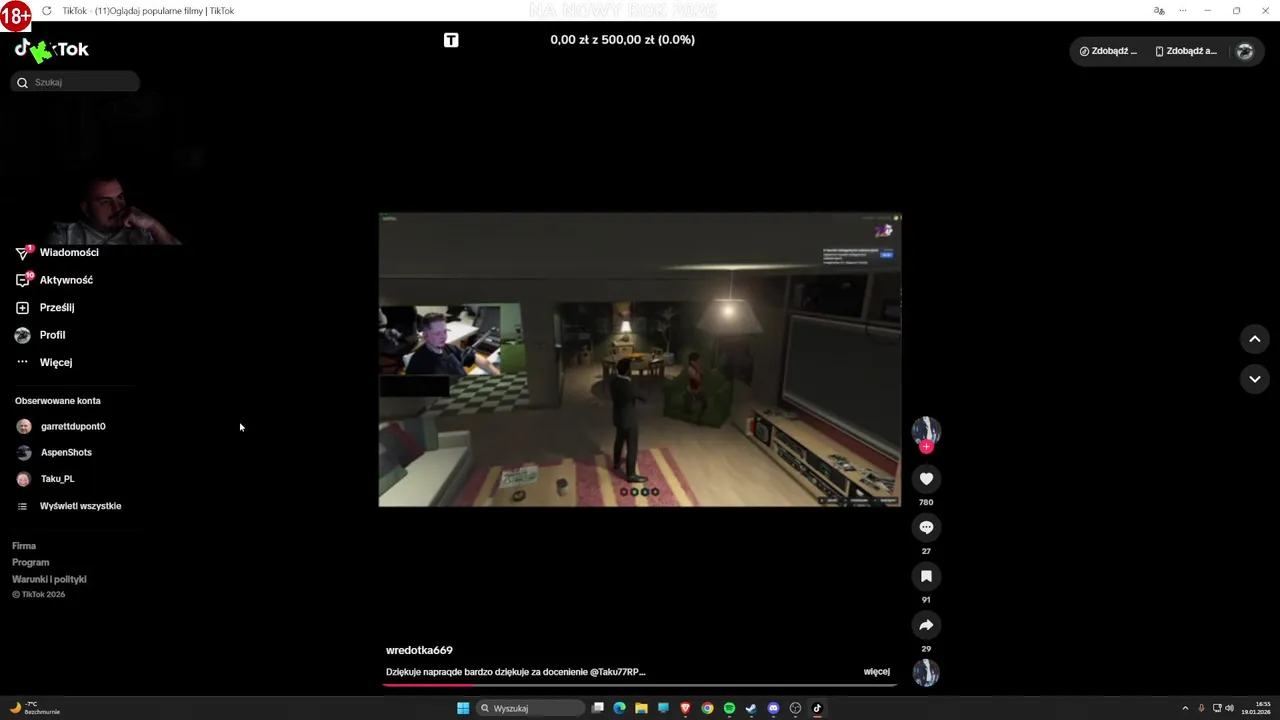Click the Zdobądź aplikację phone button
1280x720 pixels.
(1186, 51)
